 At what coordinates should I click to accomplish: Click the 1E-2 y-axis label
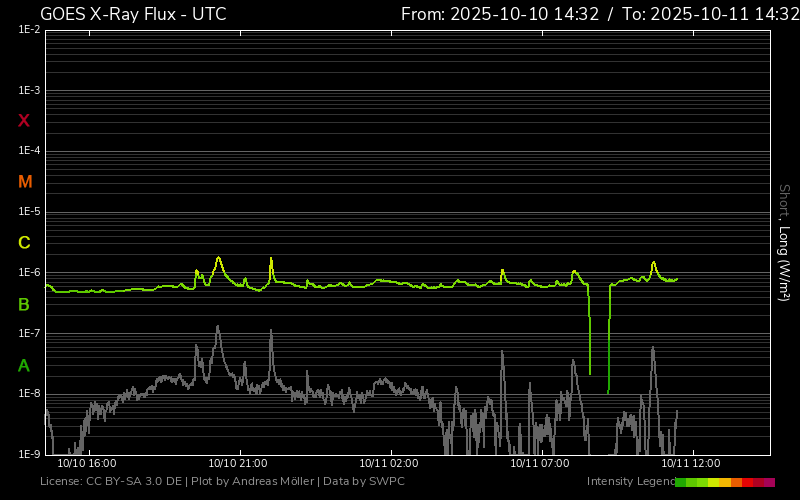[29, 30]
